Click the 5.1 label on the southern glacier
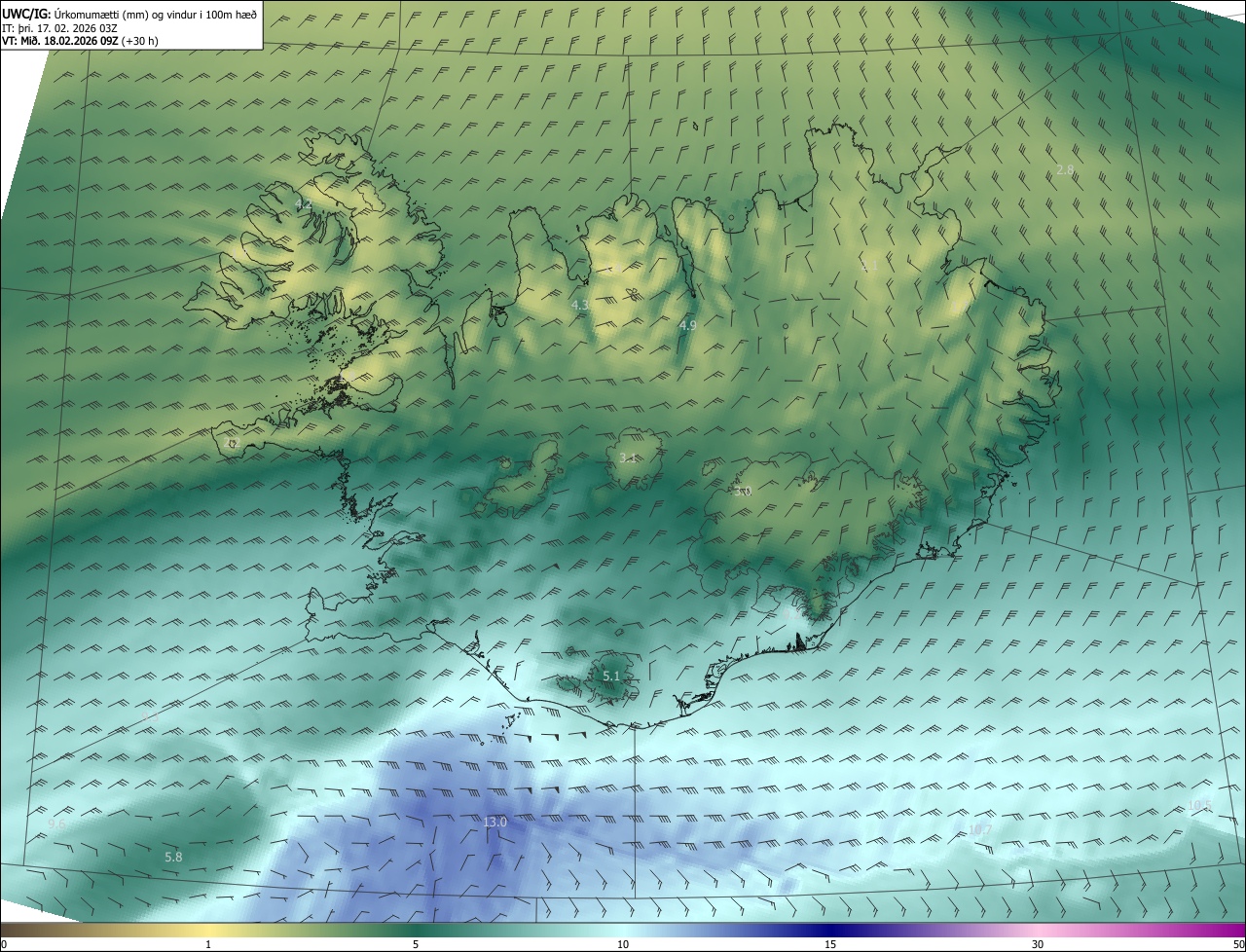The height and width of the screenshot is (952, 1246). pos(611,676)
